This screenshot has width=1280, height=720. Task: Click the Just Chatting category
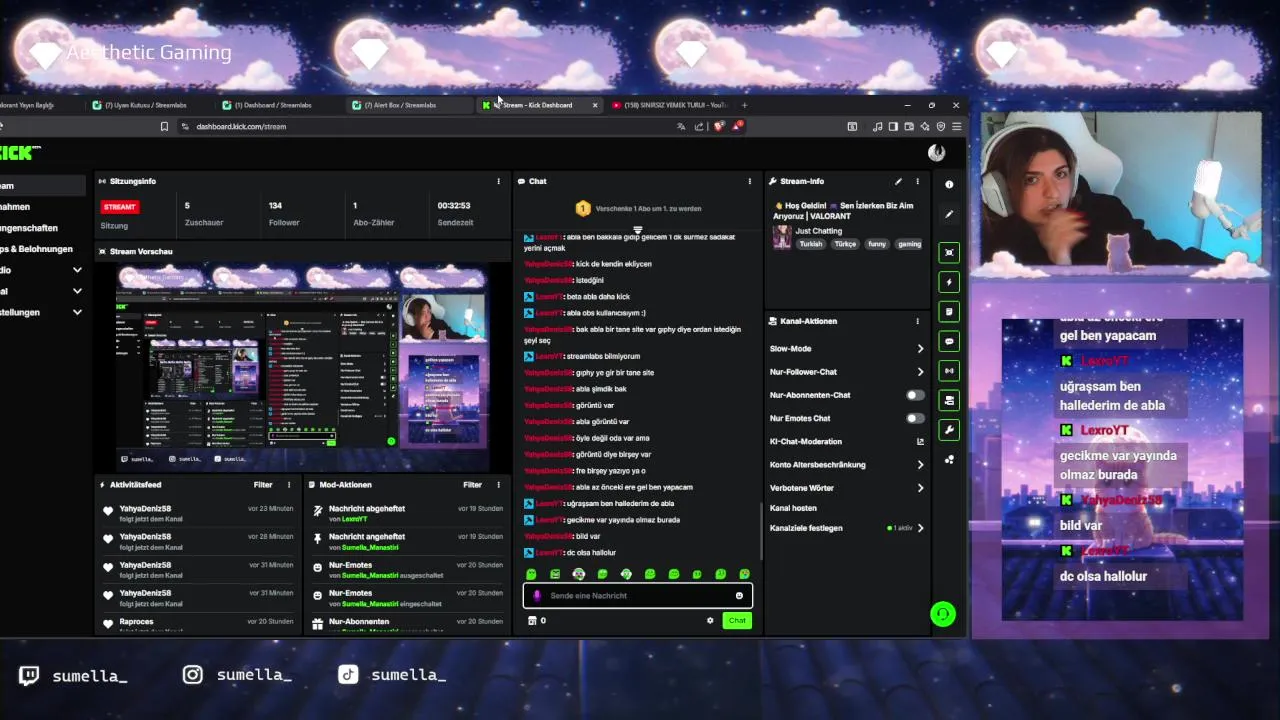tap(818, 231)
